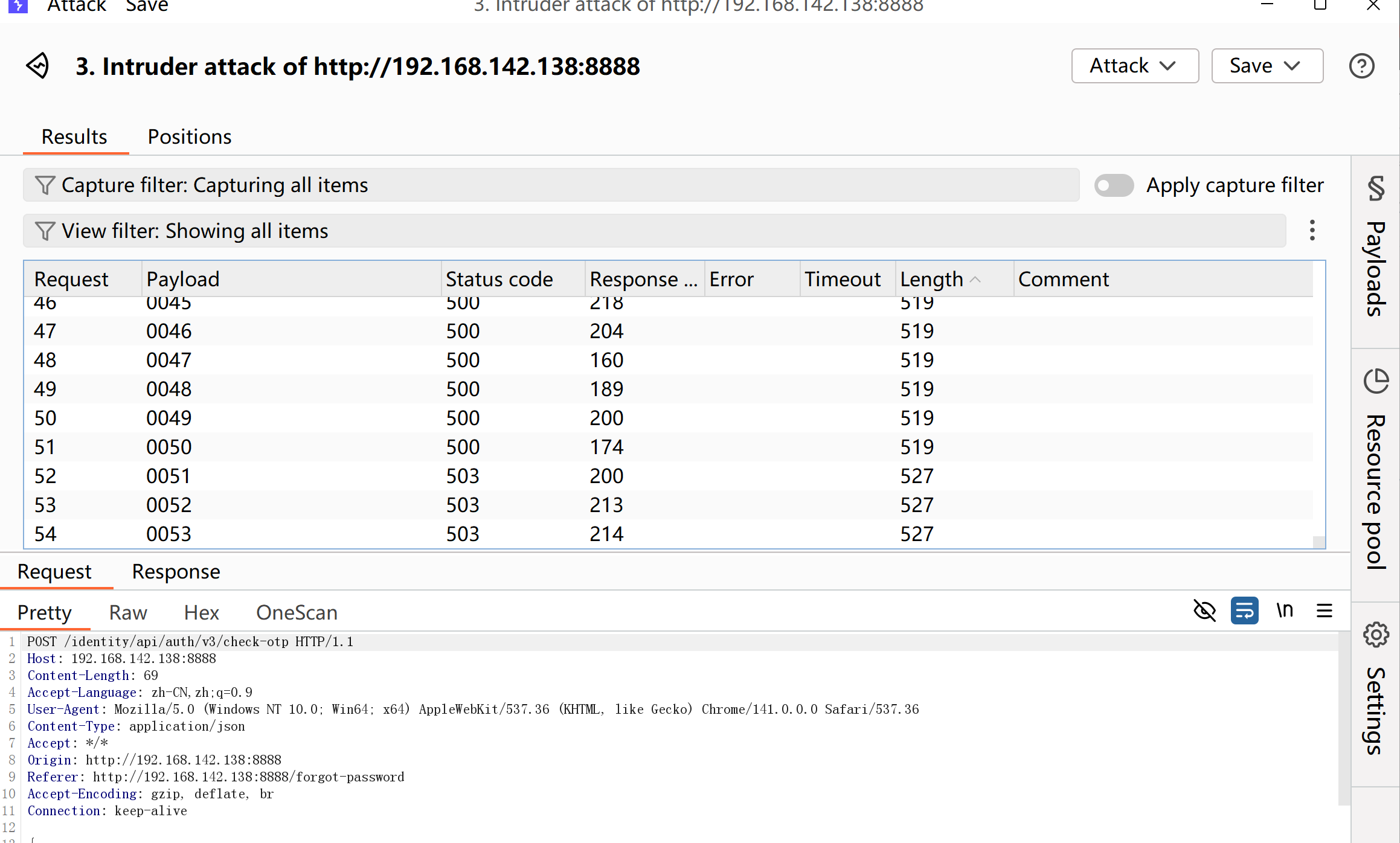Expand the Attack dropdown button
The height and width of the screenshot is (843, 1400).
pos(1134,66)
